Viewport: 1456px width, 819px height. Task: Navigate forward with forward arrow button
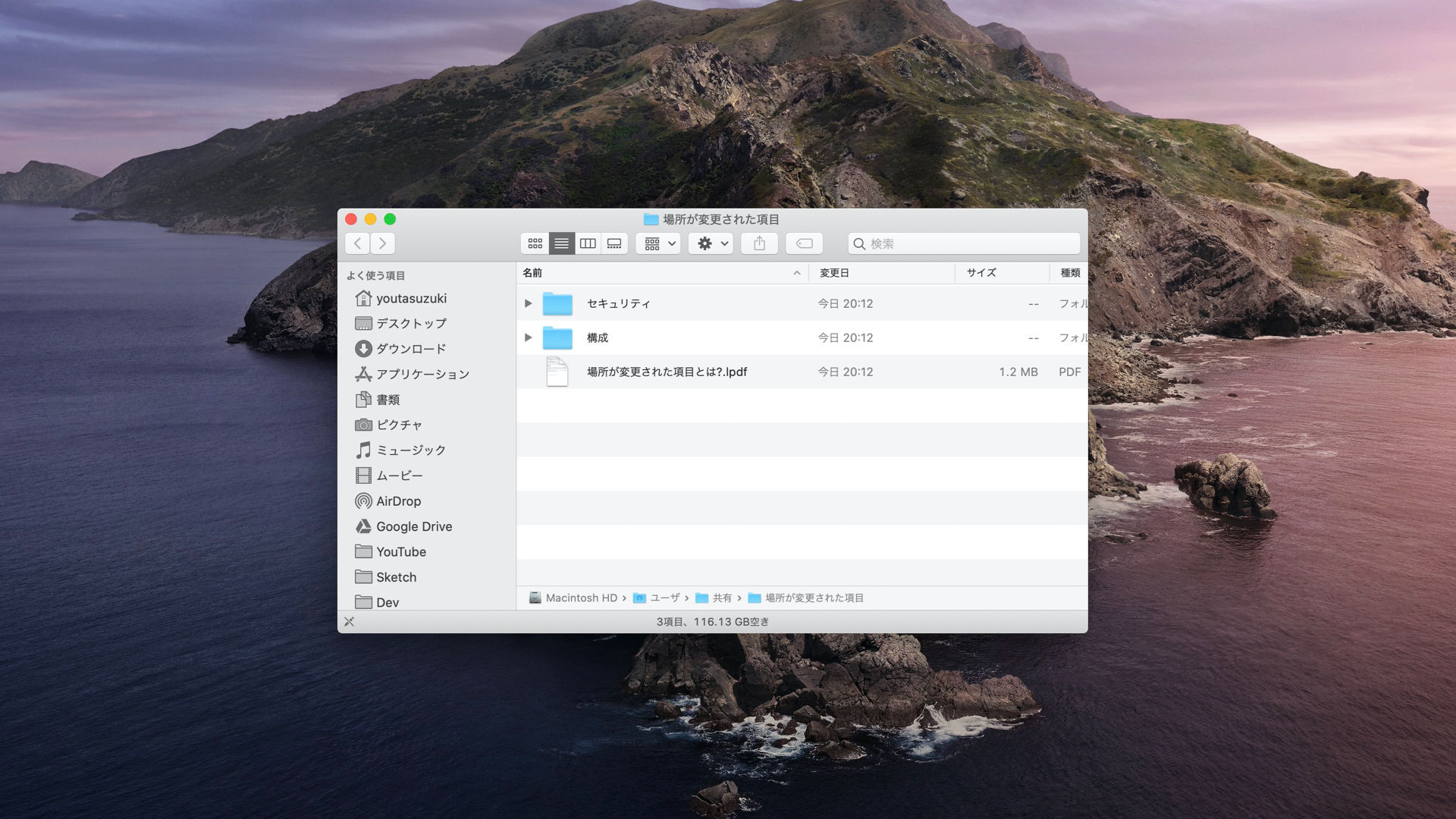[x=383, y=243]
